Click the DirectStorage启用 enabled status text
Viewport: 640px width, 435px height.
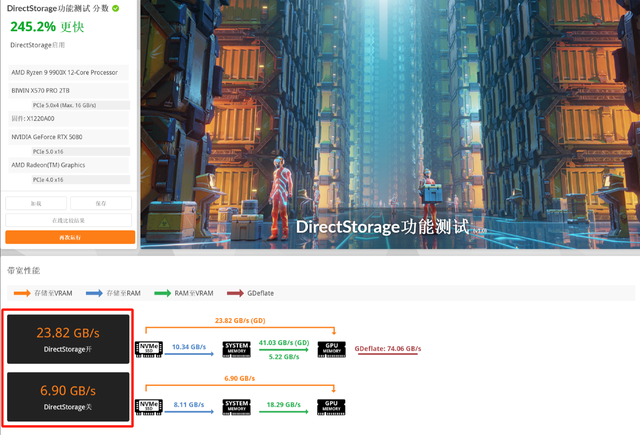[38, 45]
